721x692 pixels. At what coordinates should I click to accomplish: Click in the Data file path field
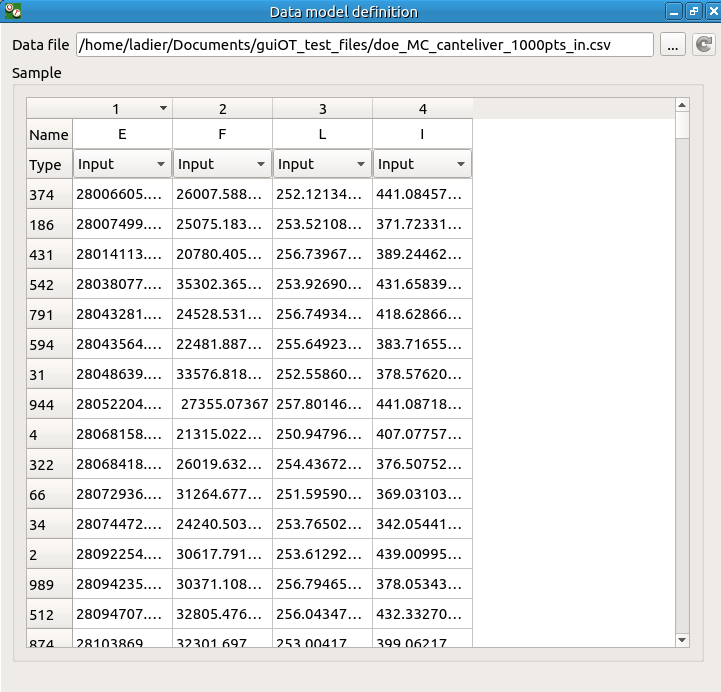(364, 45)
